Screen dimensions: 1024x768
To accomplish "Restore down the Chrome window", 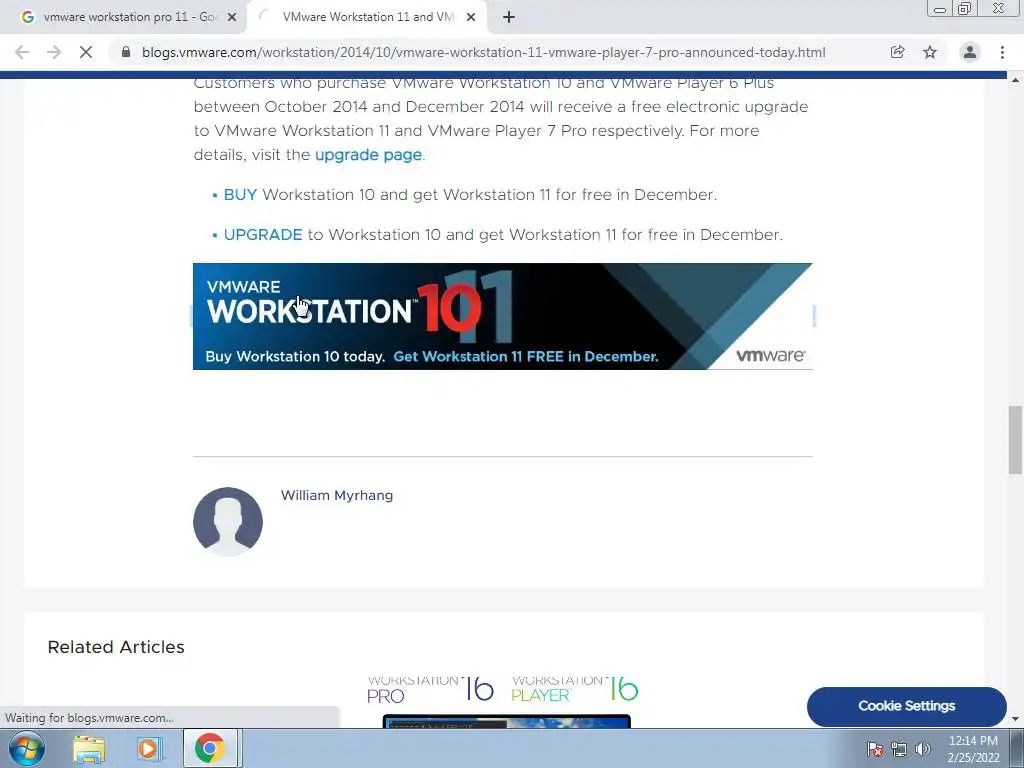I will click(965, 8).
